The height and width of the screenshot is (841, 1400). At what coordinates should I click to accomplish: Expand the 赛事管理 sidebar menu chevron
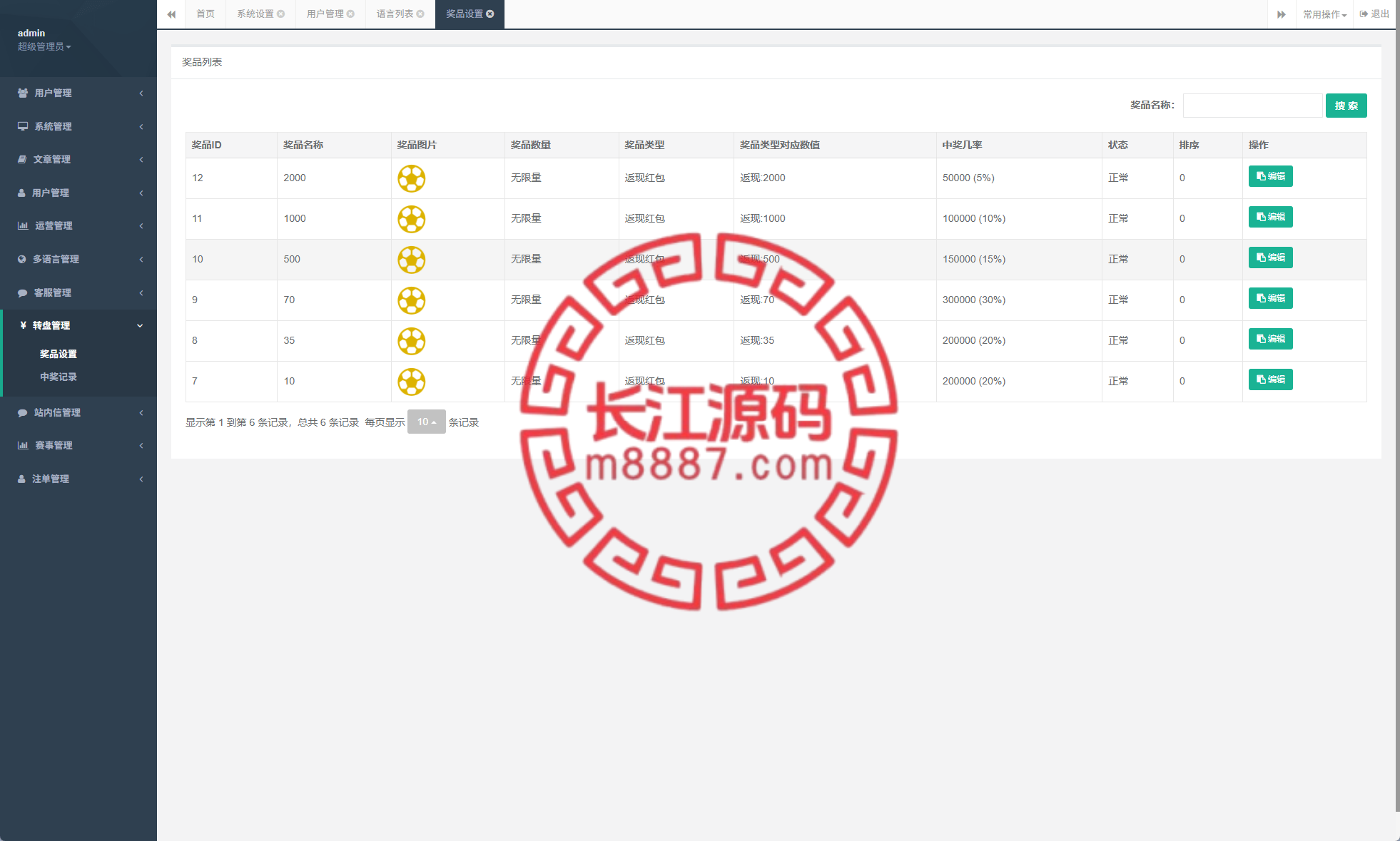point(141,446)
